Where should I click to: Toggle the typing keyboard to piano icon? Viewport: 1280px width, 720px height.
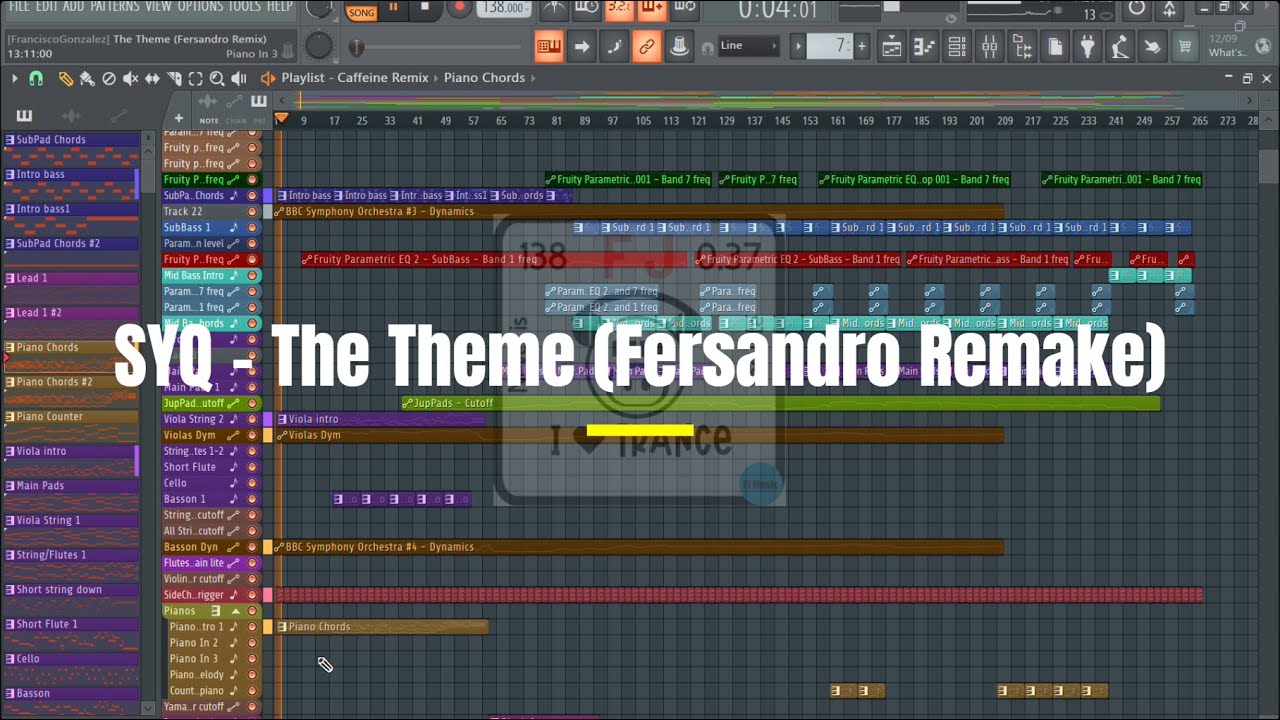548,46
